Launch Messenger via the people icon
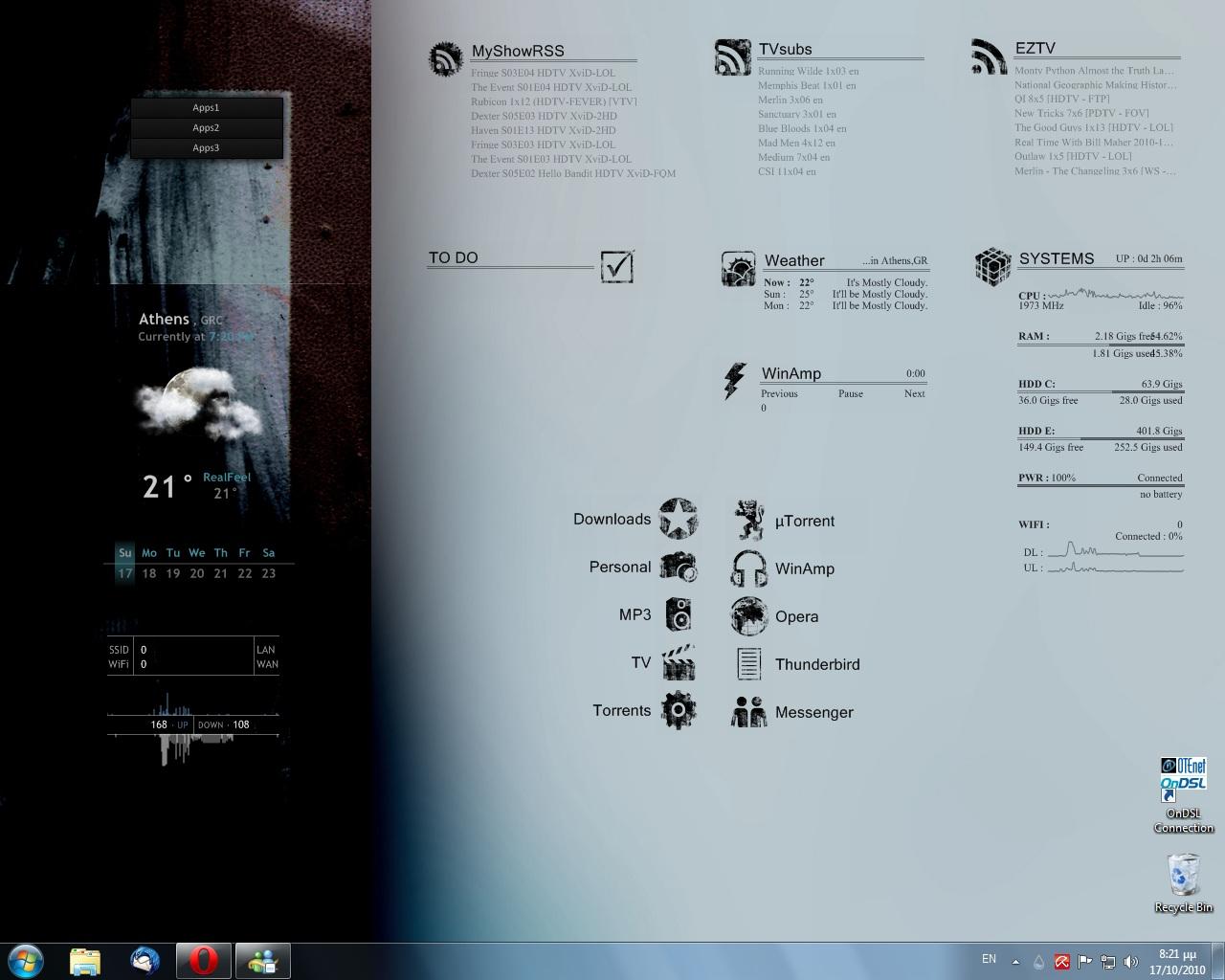1225x980 pixels. point(748,712)
